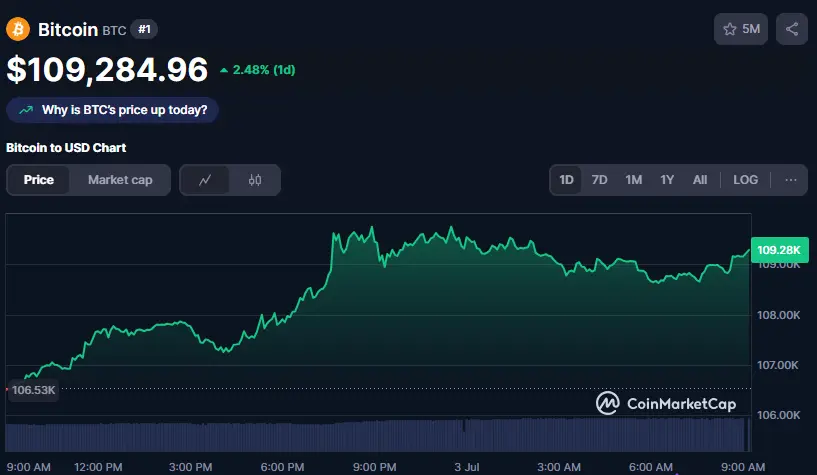This screenshot has height=475, width=817.
Task: Toggle LOG scale on chart
Action: [745, 180]
